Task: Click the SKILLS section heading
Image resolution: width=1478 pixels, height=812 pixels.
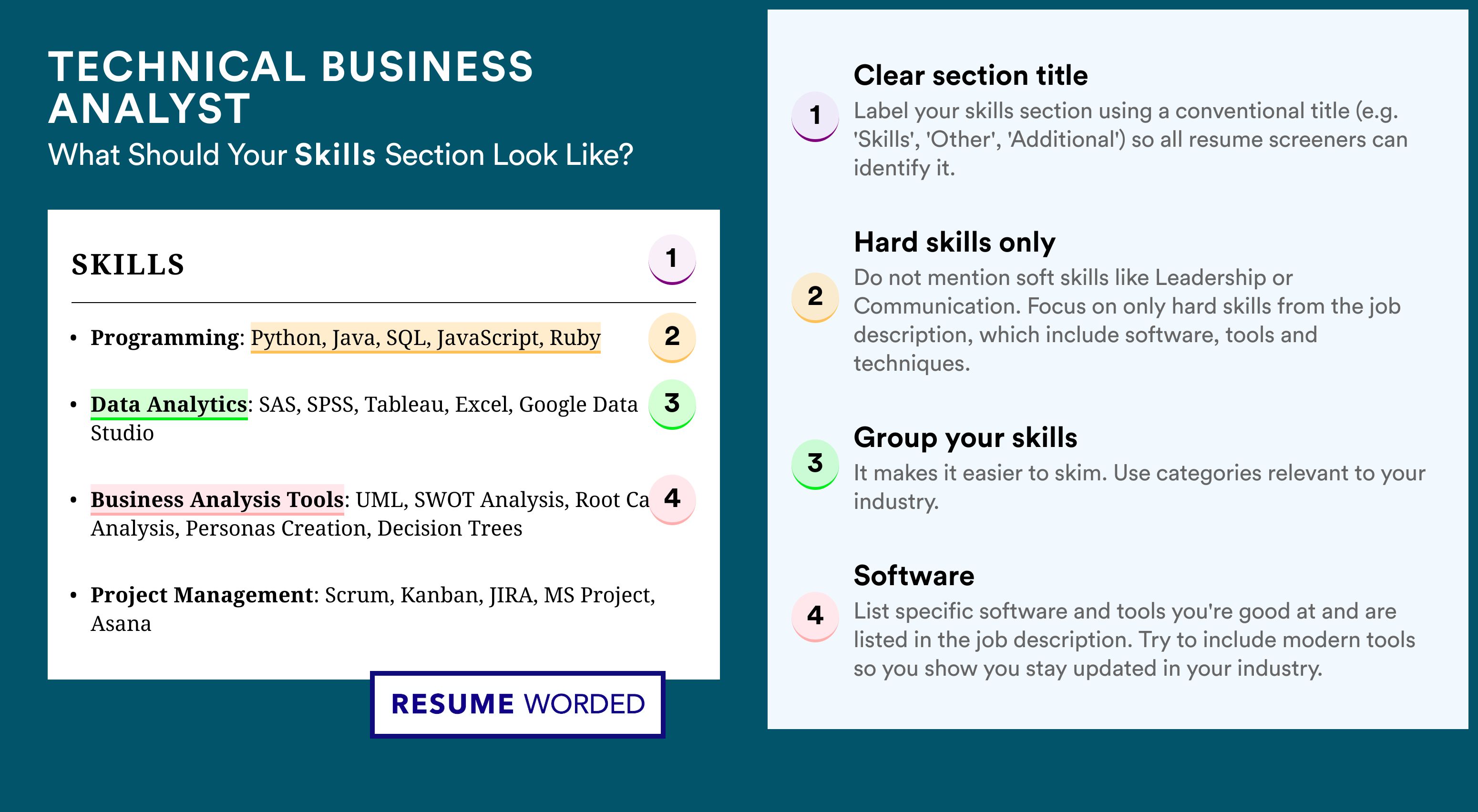Action: 128,264
